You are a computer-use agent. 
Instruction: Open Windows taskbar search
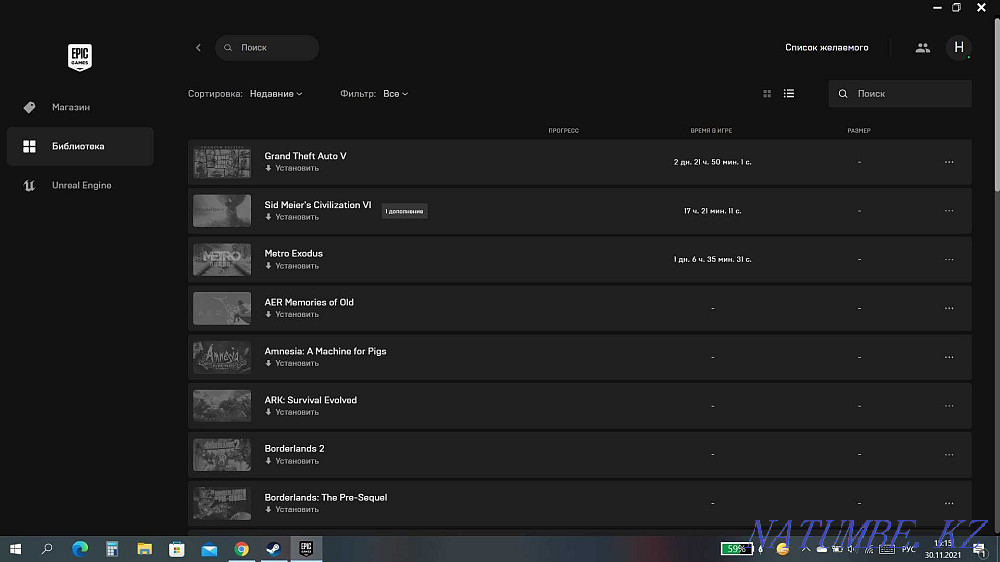pos(47,549)
